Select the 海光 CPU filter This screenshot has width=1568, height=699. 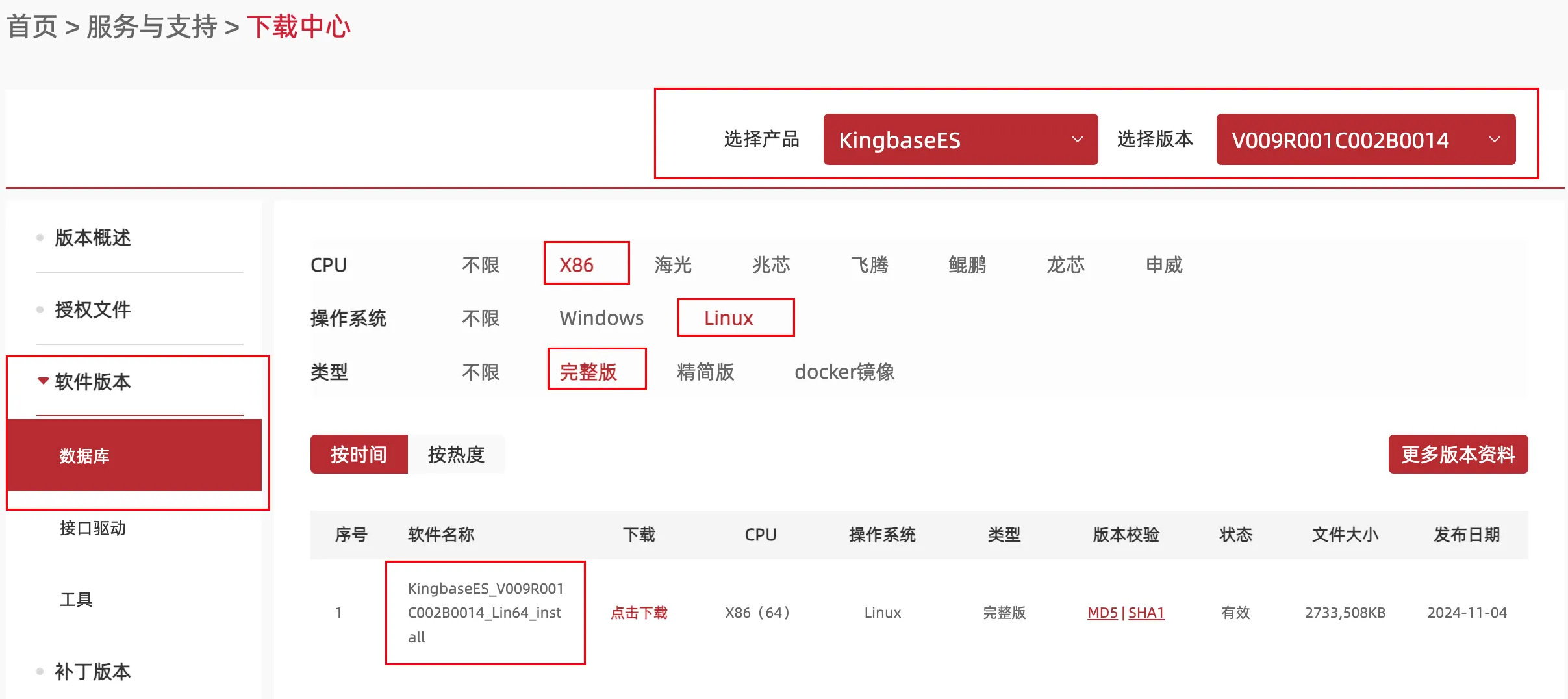(672, 264)
